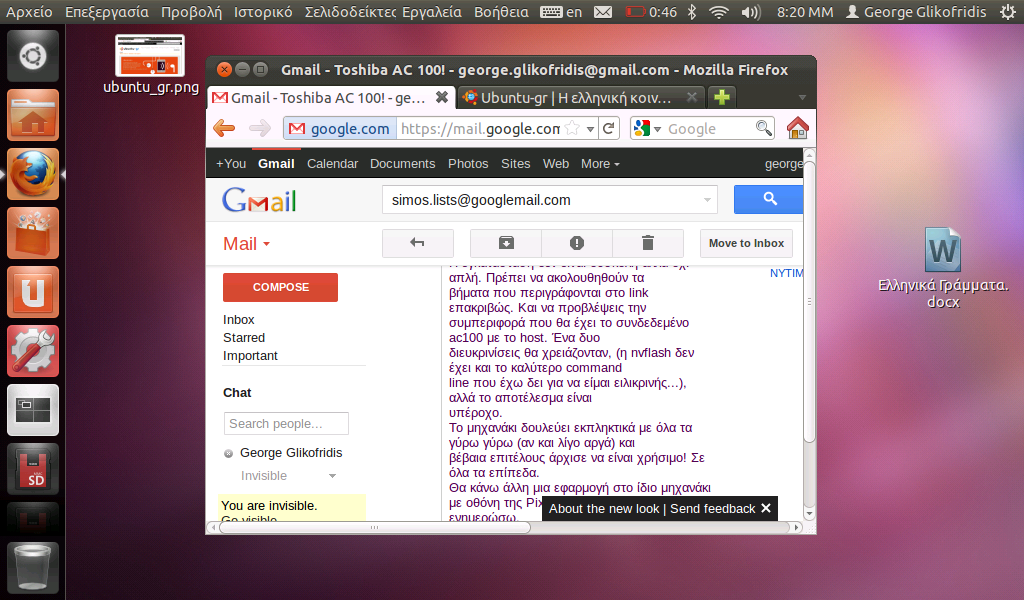Open the power cog session menu
This screenshot has height=600, width=1024.
[1008, 12]
